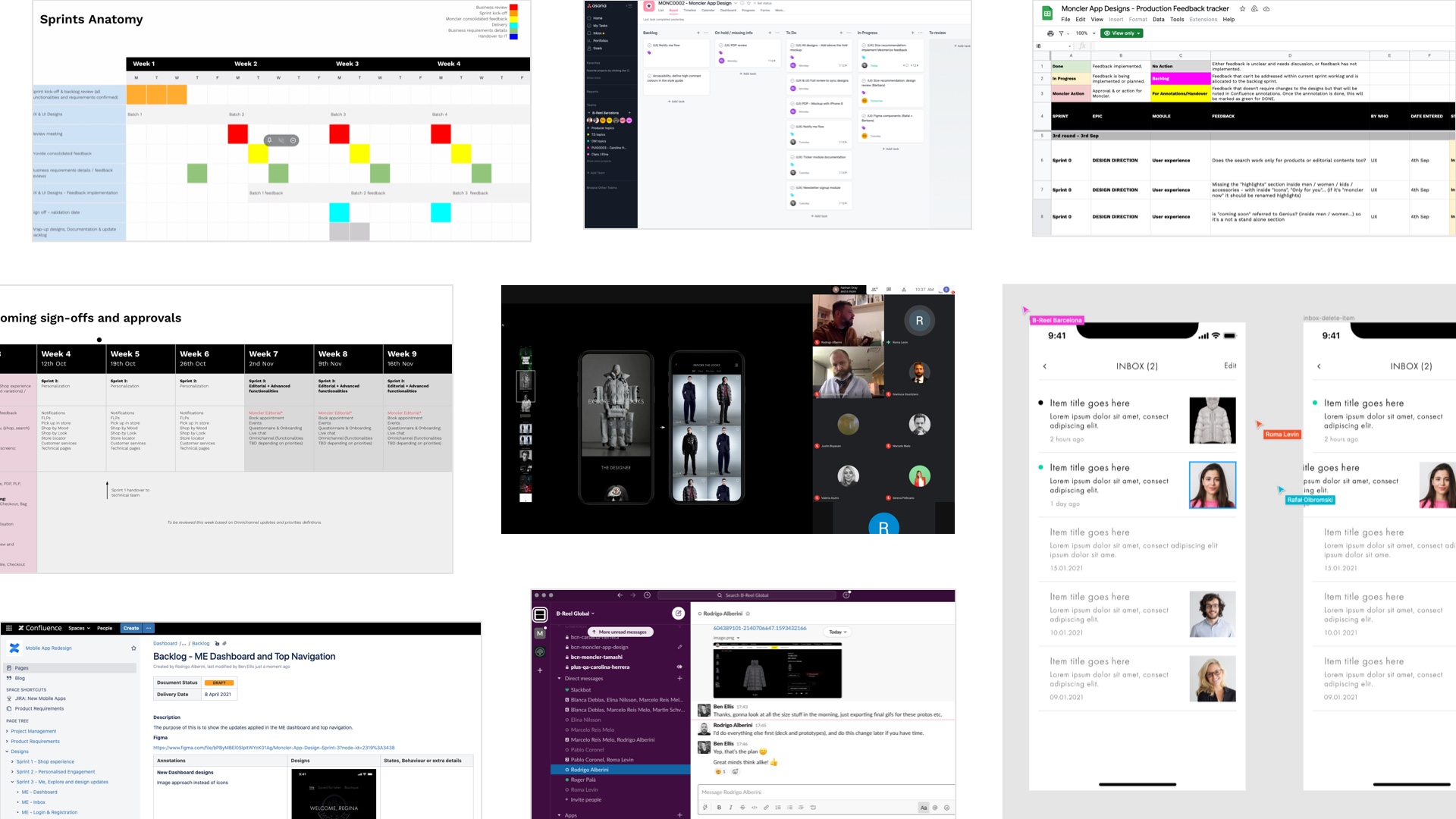Click the Search B-Reel Global field
This screenshot has height=819, width=1456.
747,595
